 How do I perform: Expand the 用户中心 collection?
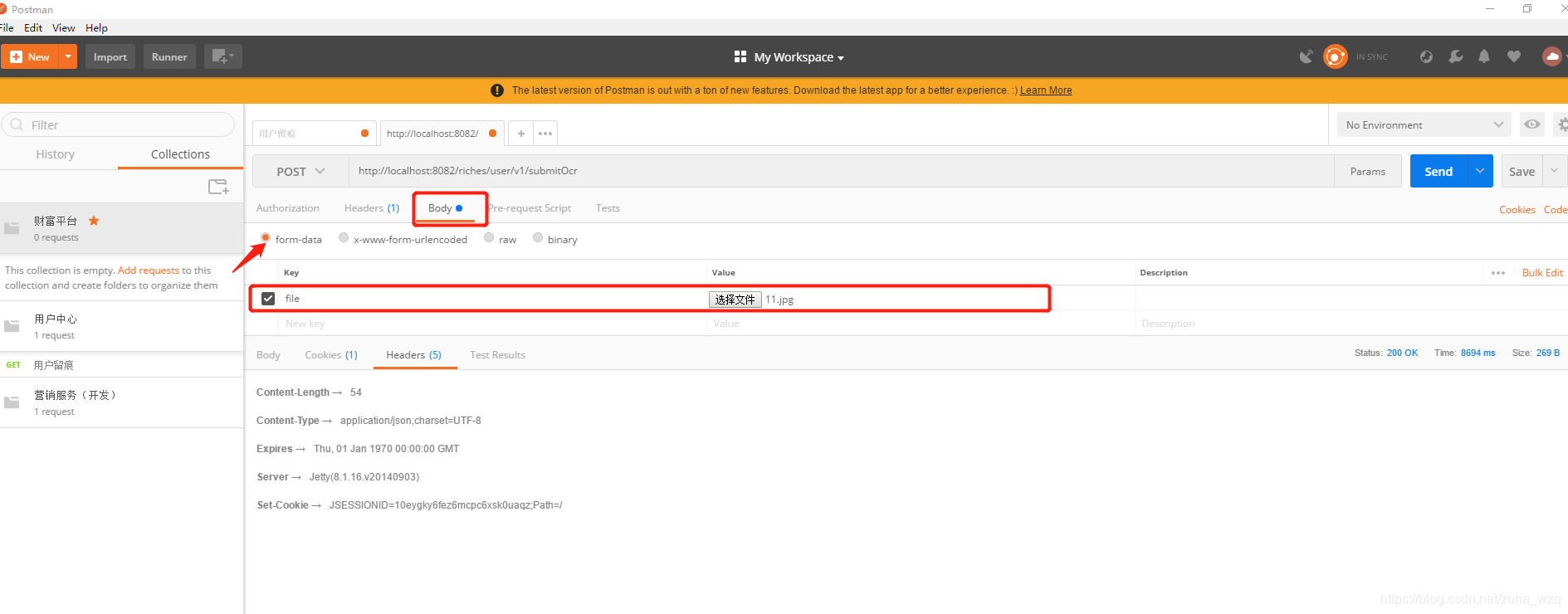pos(121,326)
